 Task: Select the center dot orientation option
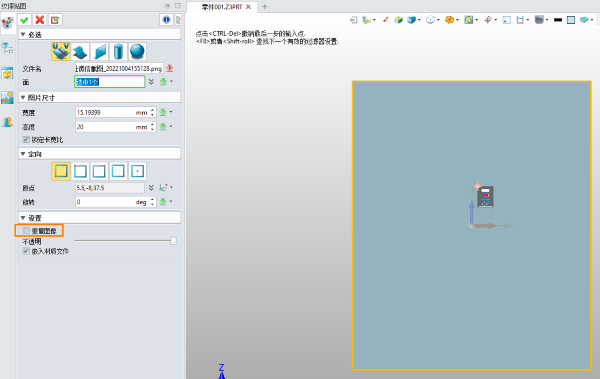coord(137,171)
